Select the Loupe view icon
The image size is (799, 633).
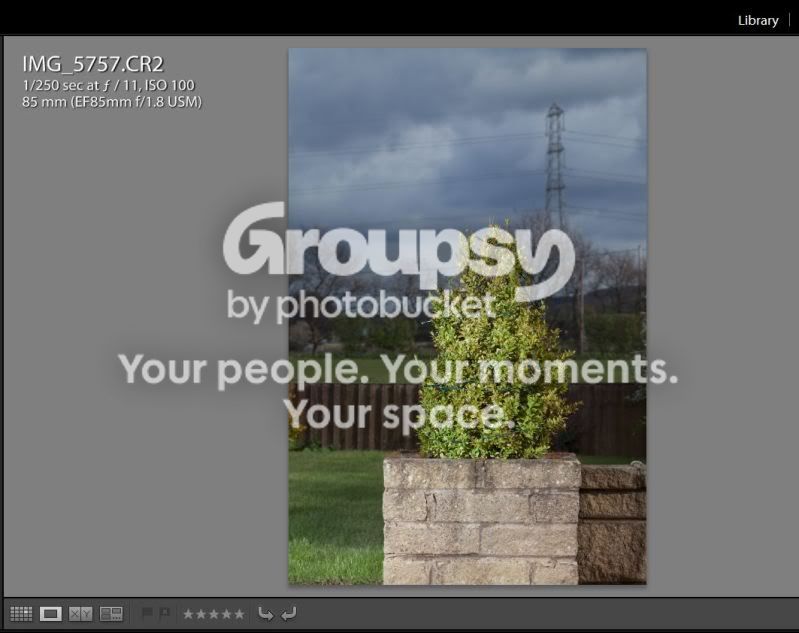(50, 614)
